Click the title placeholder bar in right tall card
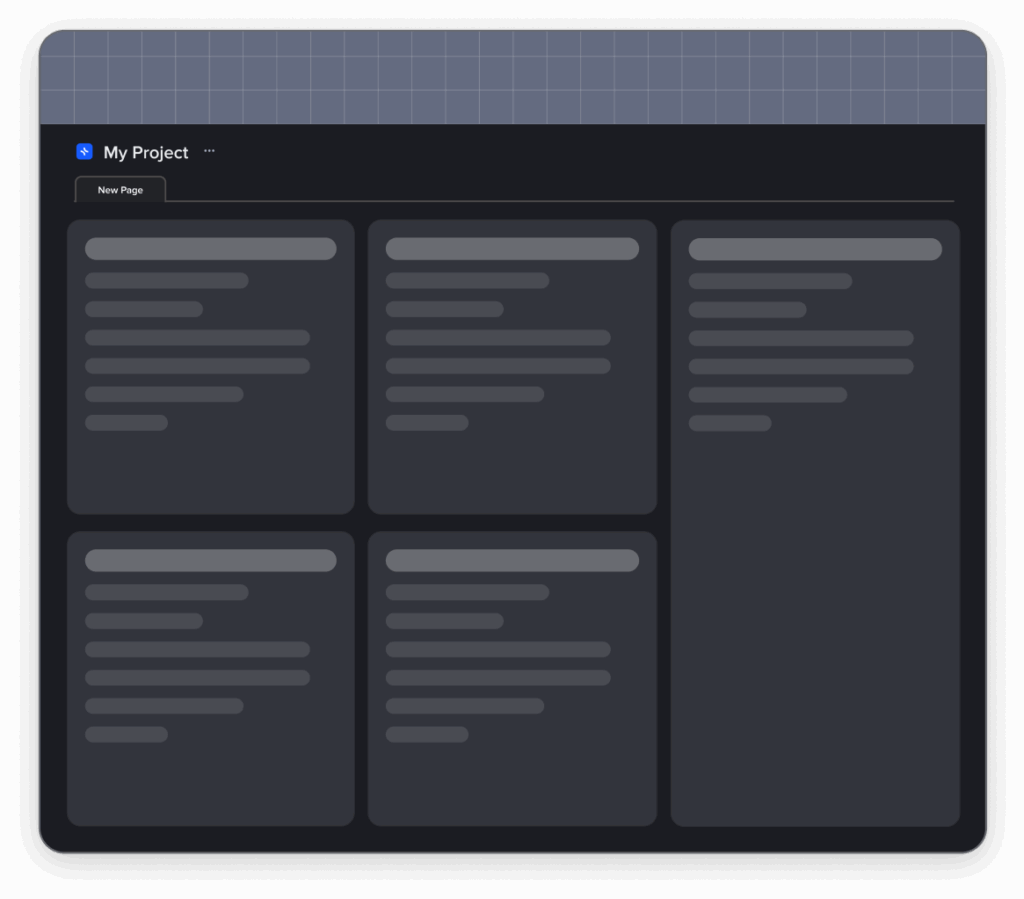Image resolution: width=1024 pixels, height=899 pixels. [815, 249]
